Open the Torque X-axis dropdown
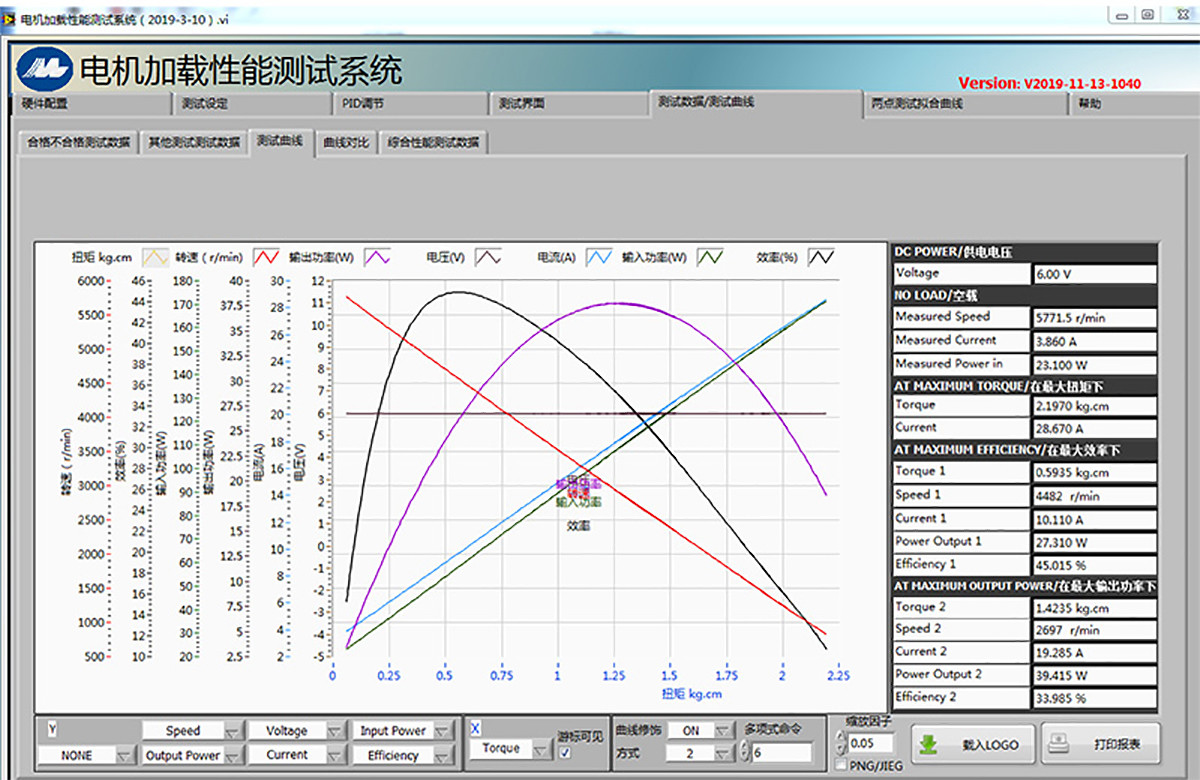 [x=511, y=748]
